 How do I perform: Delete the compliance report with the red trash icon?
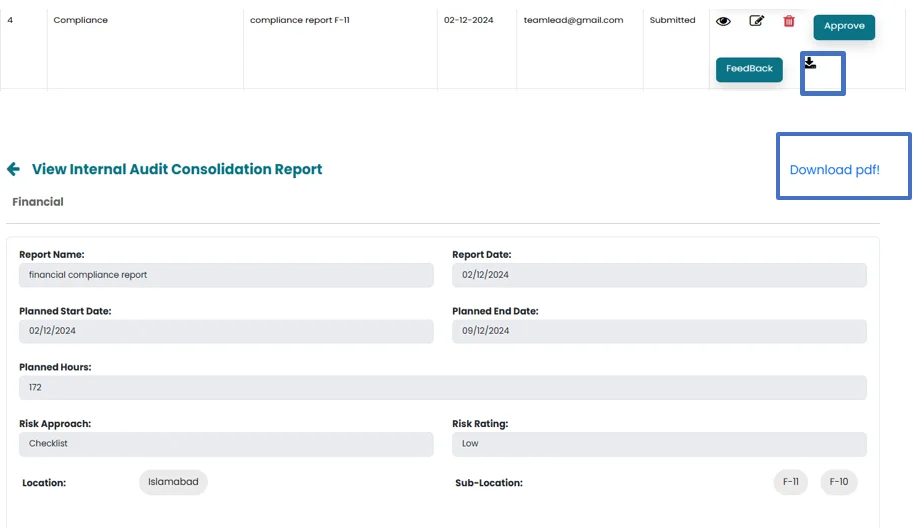tap(789, 21)
